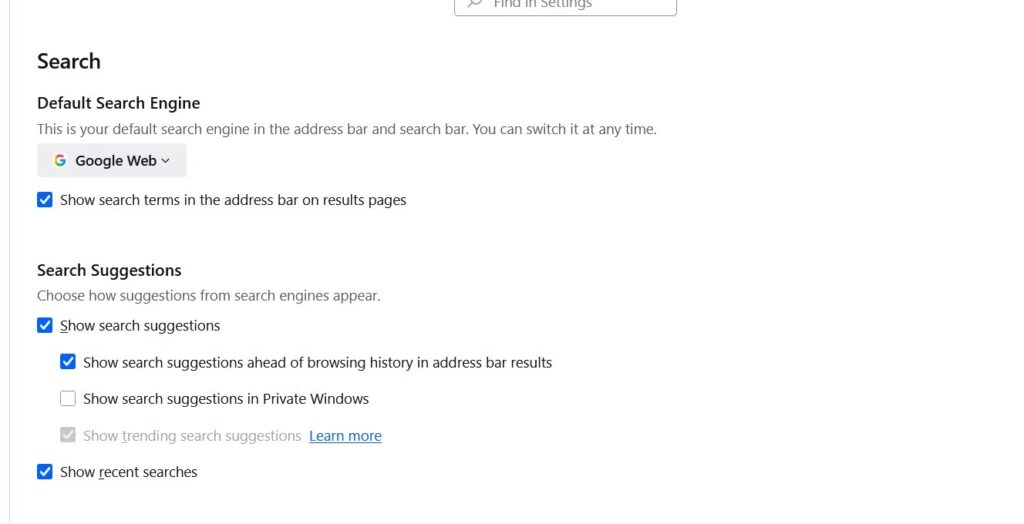
Task: Expand the chevron next to Google Web
Action: 165,161
